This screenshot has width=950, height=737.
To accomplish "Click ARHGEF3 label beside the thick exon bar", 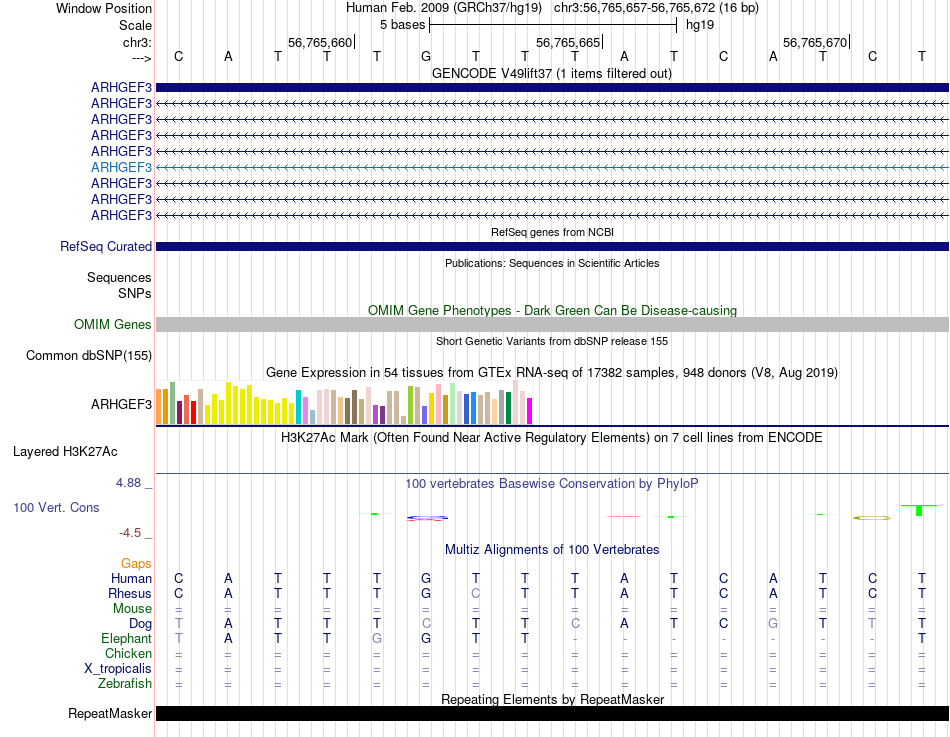I will click(121, 87).
